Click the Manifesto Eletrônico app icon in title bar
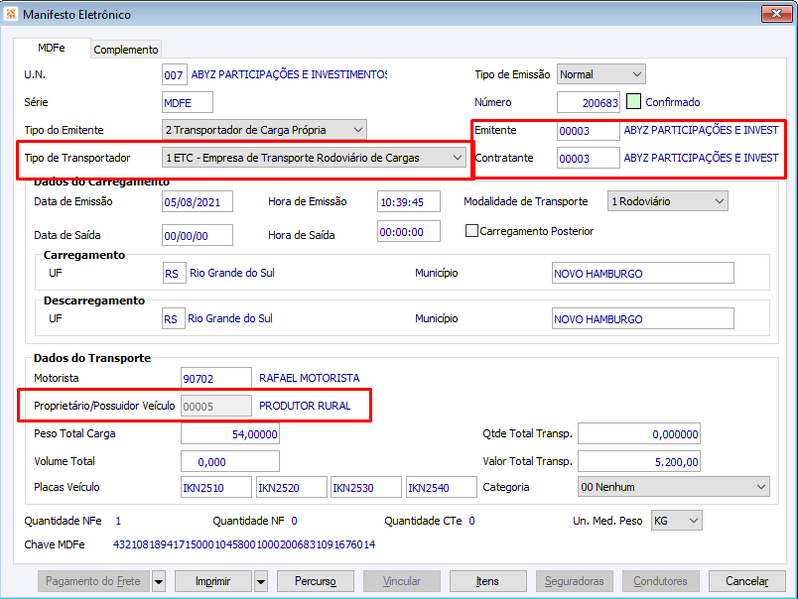Screen dimensions: 798x599 tap(11, 14)
